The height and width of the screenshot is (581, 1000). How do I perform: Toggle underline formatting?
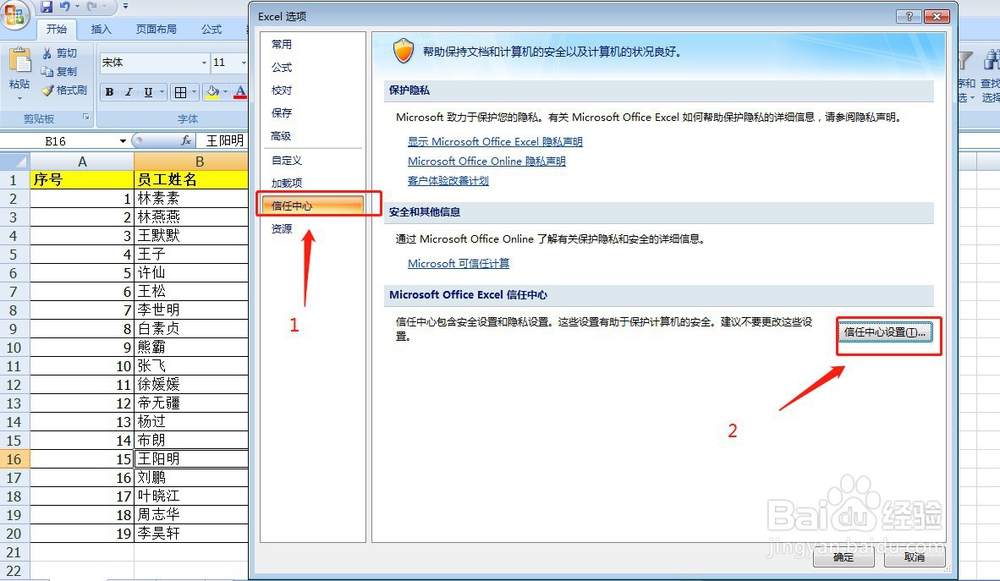[x=148, y=92]
